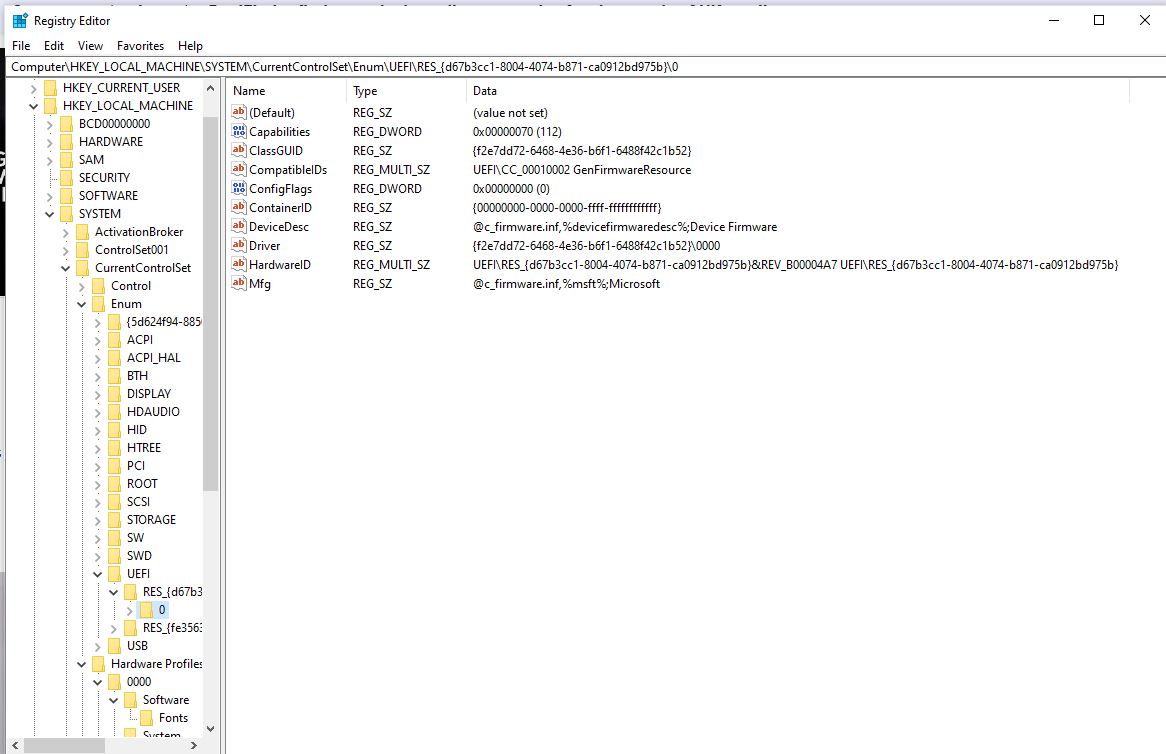Click the icon beside CompatibleIDs

click(239, 169)
